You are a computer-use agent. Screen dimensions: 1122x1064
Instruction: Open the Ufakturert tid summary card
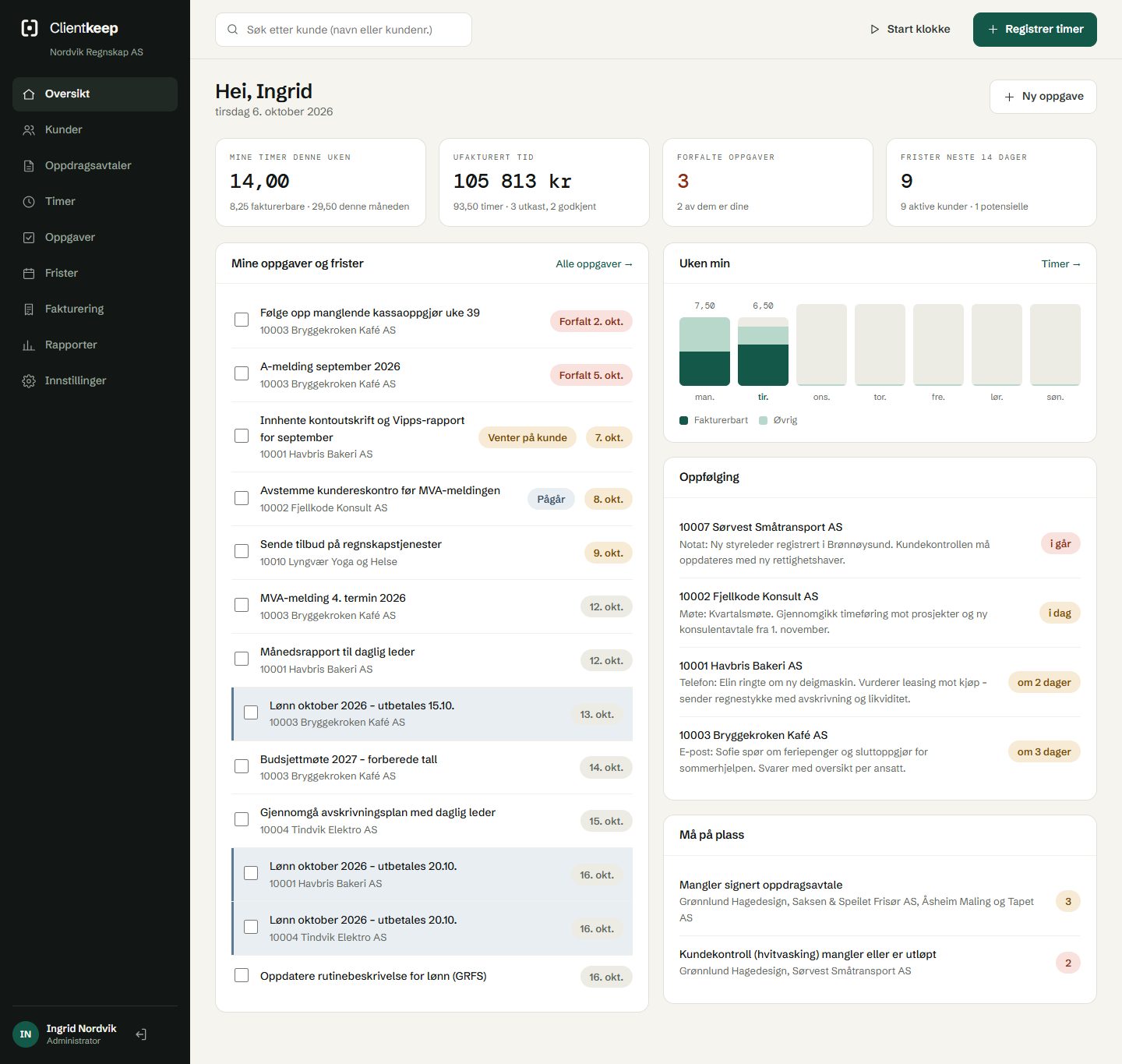pyautogui.click(x=544, y=182)
